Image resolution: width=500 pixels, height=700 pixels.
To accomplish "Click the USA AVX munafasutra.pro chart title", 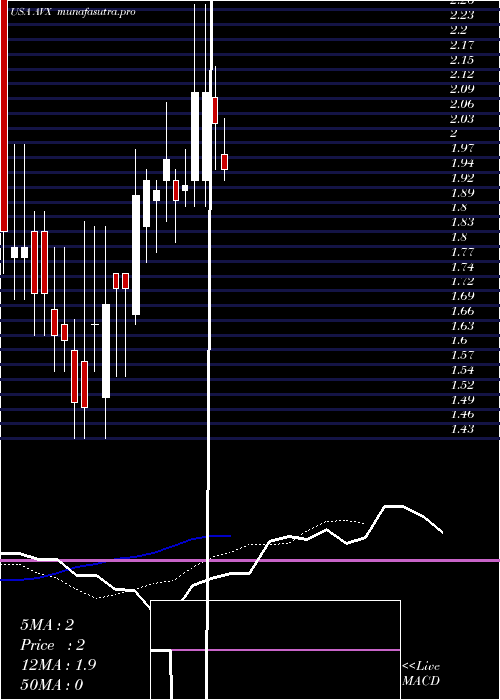I will click(x=73, y=12).
